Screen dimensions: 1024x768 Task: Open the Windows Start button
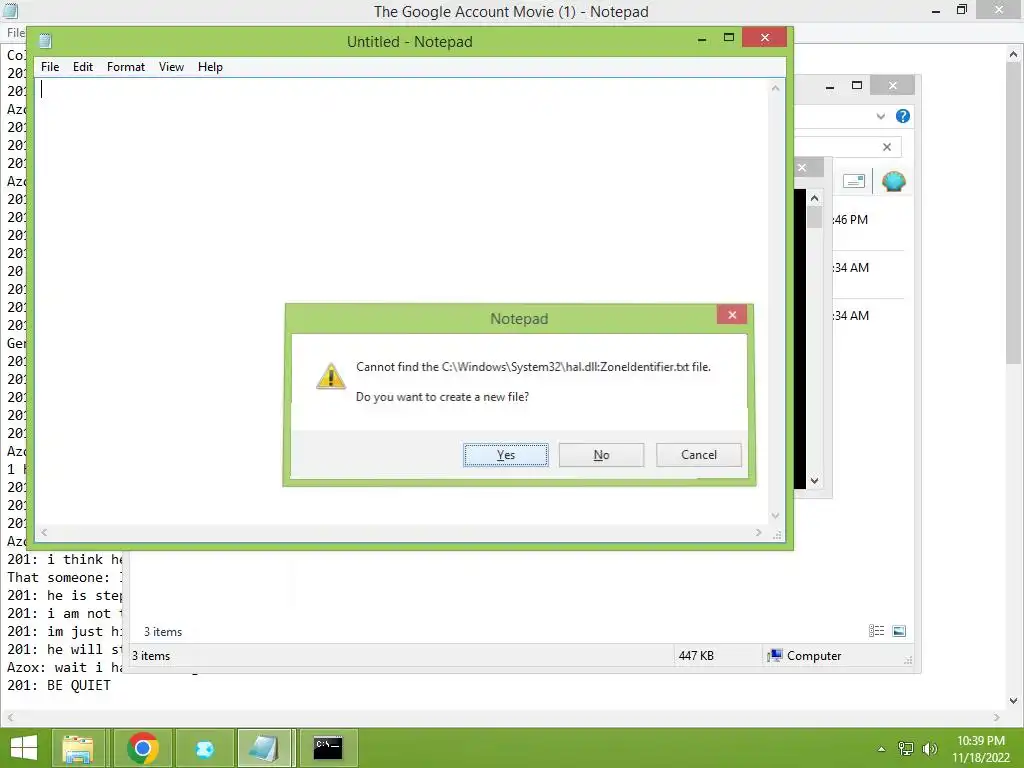24,748
